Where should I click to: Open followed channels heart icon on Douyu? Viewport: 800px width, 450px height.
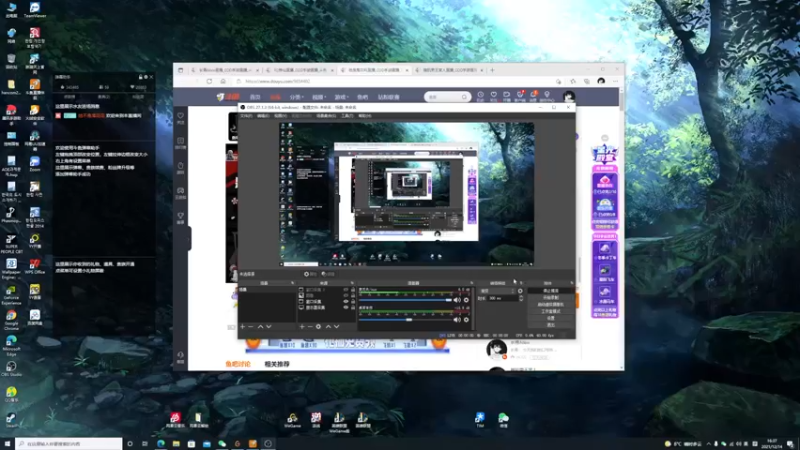tap(493, 96)
